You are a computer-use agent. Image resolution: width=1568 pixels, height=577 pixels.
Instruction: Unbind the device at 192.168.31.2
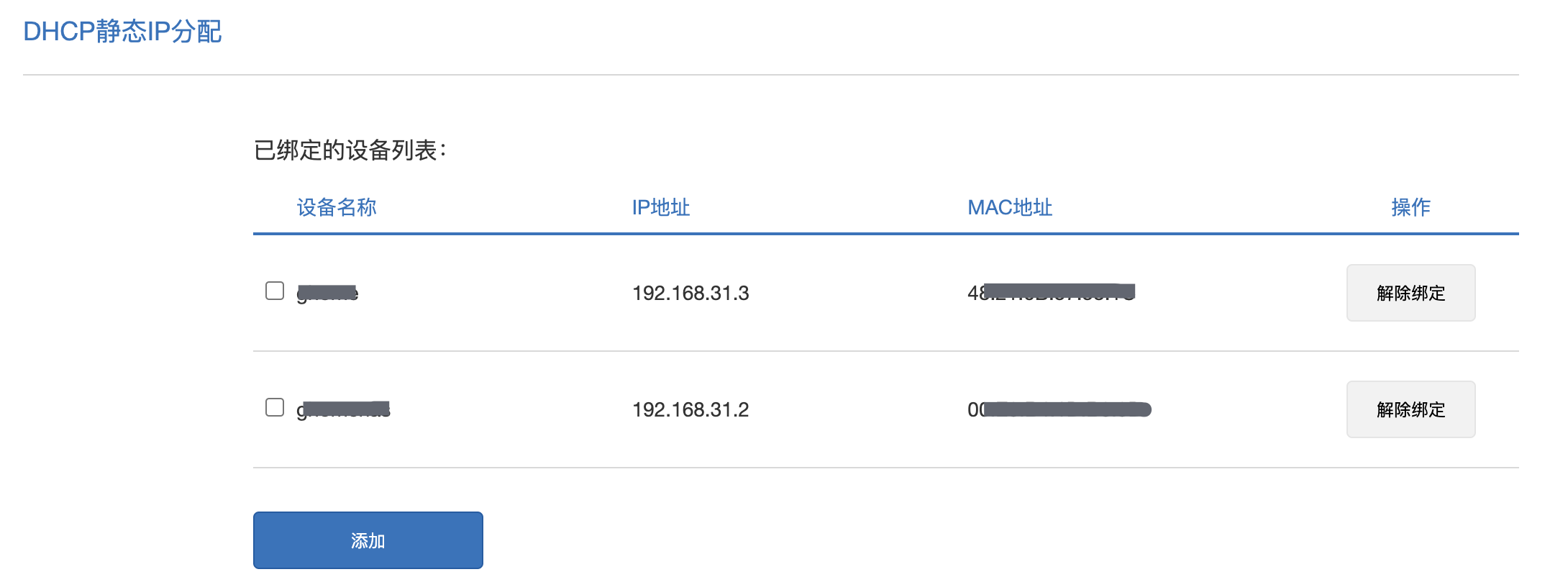(1410, 409)
